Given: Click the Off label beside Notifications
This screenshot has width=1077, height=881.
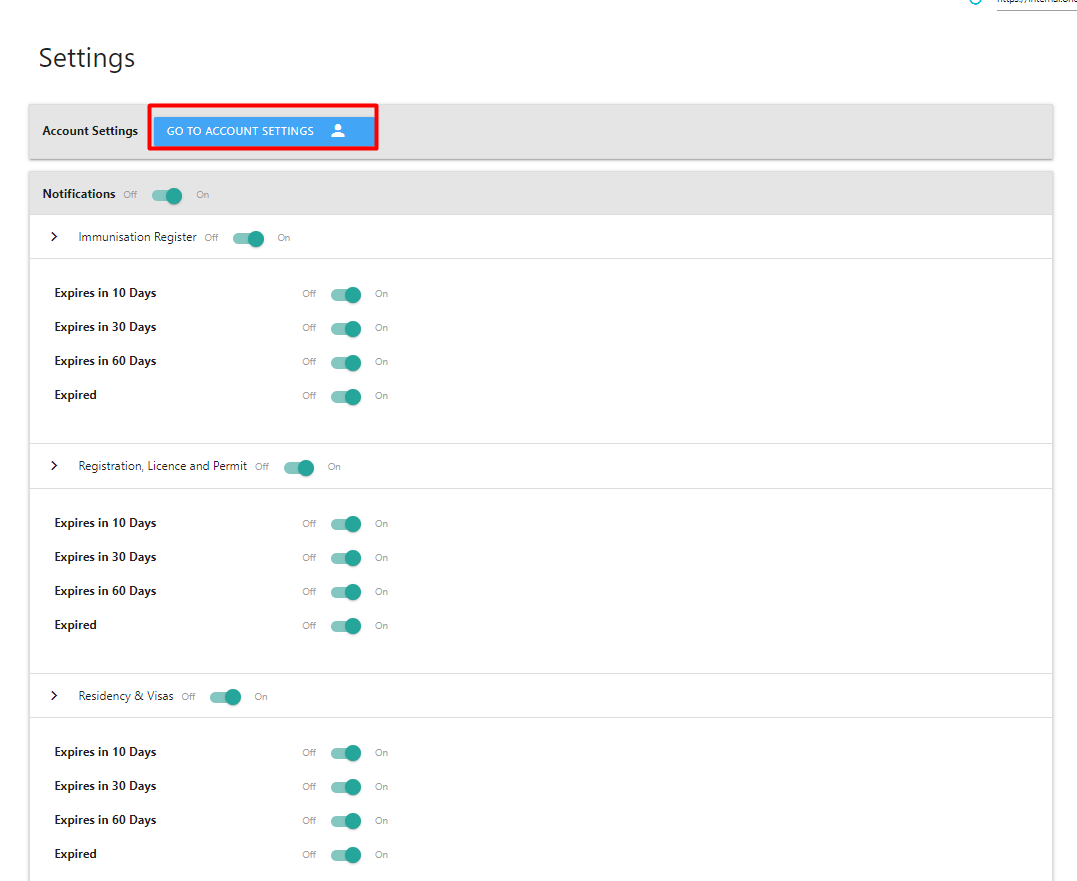Looking at the screenshot, I should 130,195.
